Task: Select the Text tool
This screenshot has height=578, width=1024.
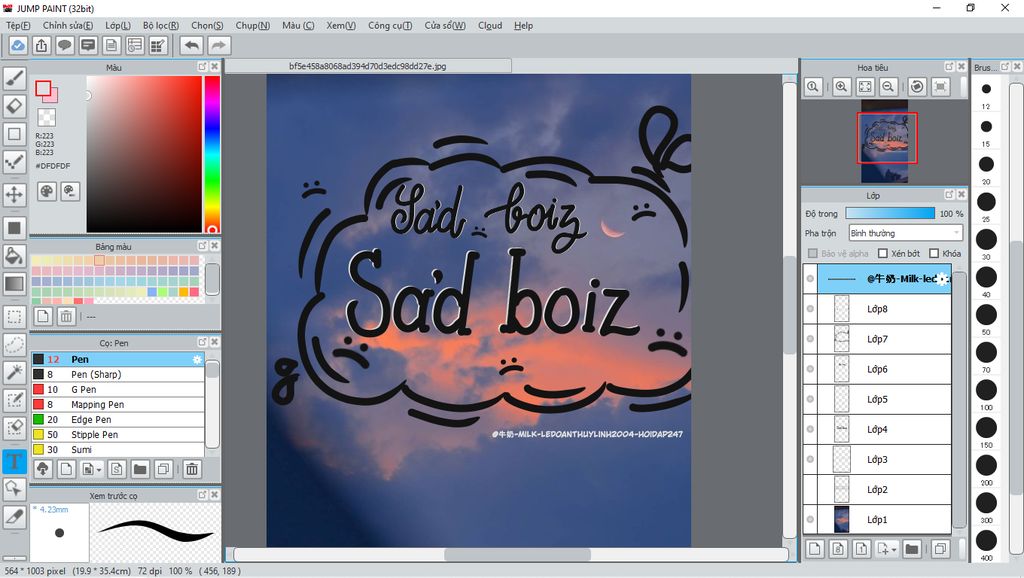Action: pos(14,461)
